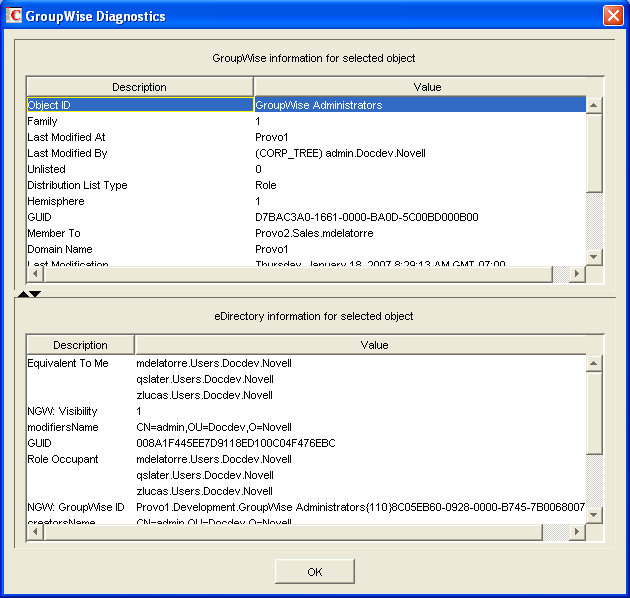Viewport: 630px width, 598px height.
Task: Click the split pane collapse-up arrow
Action: coord(23,294)
